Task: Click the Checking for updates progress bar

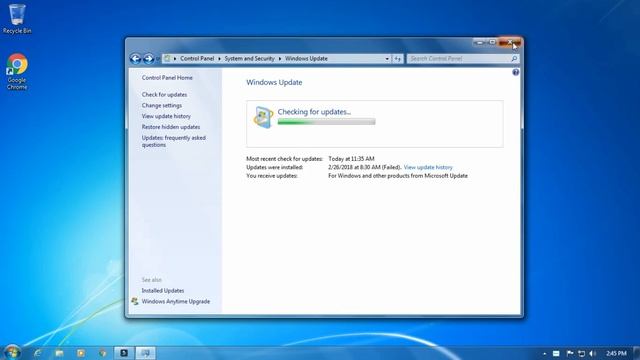Action: tap(327, 122)
